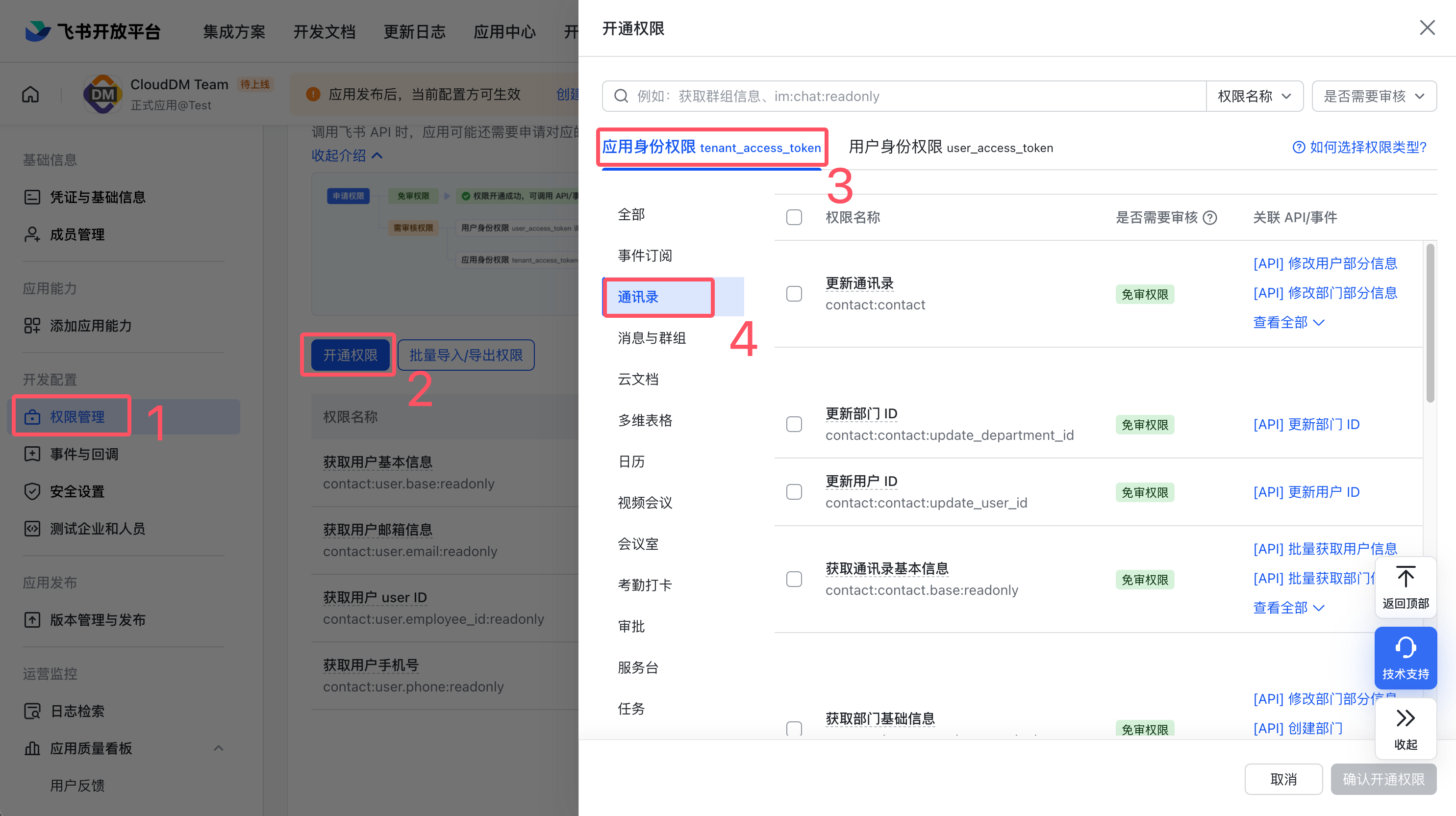Click the permissions list vertical scrollbar
Viewport: 1456px width, 816px height.
point(1430,322)
